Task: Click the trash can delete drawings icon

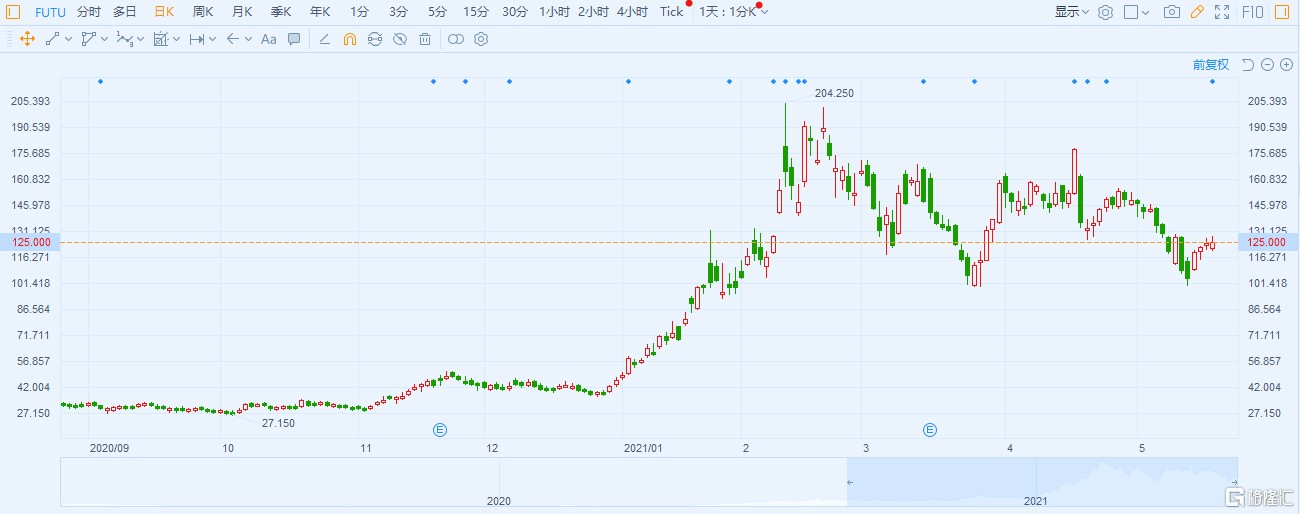Action: [425, 39]
